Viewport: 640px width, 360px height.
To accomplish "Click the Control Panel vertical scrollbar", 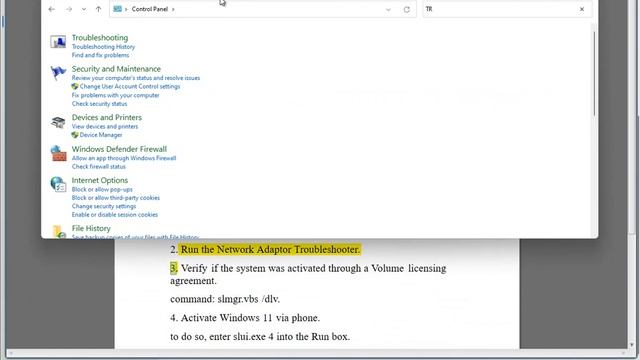I will (594, 74).
